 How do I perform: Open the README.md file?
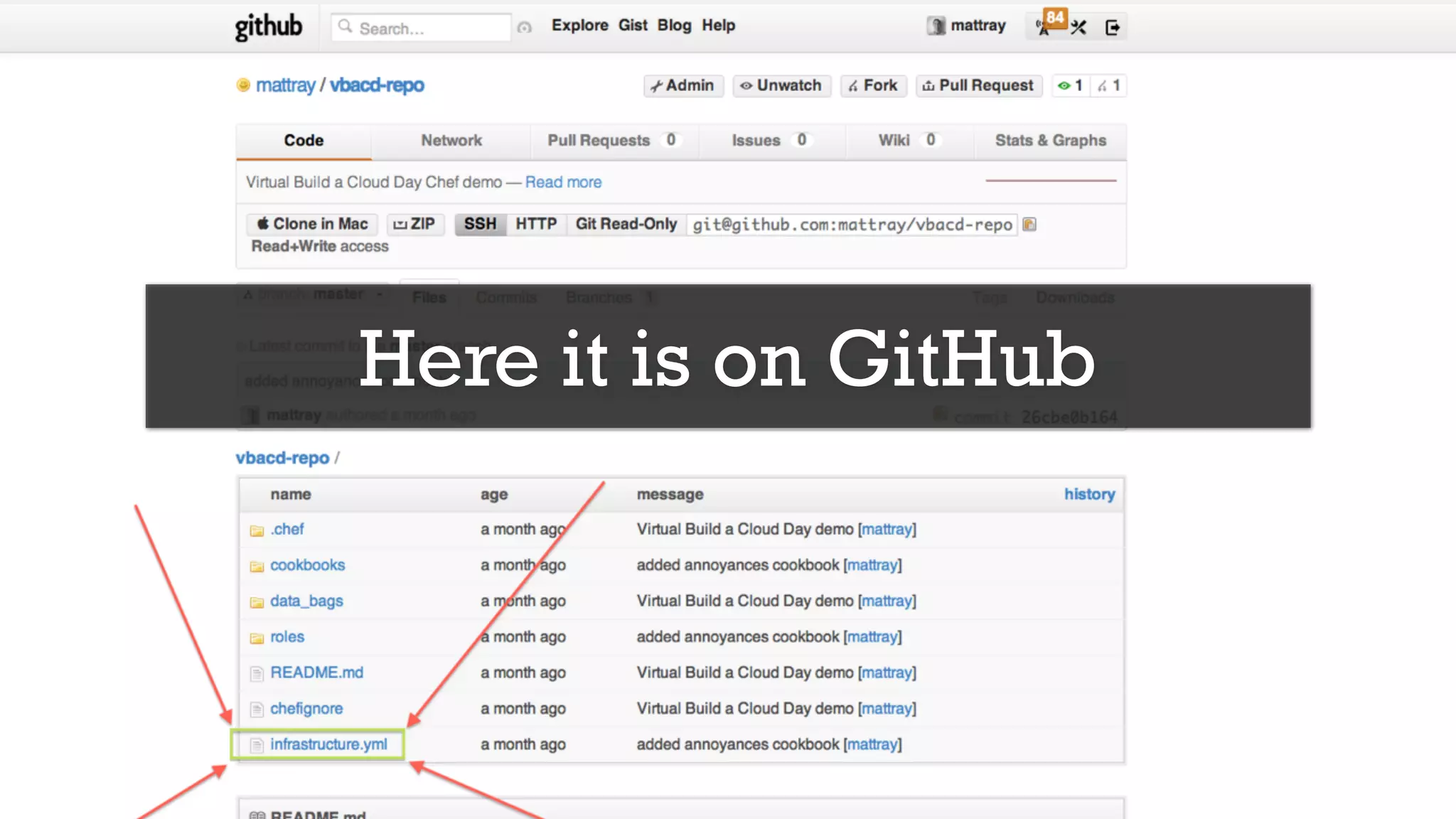click(x=316, y=673)
